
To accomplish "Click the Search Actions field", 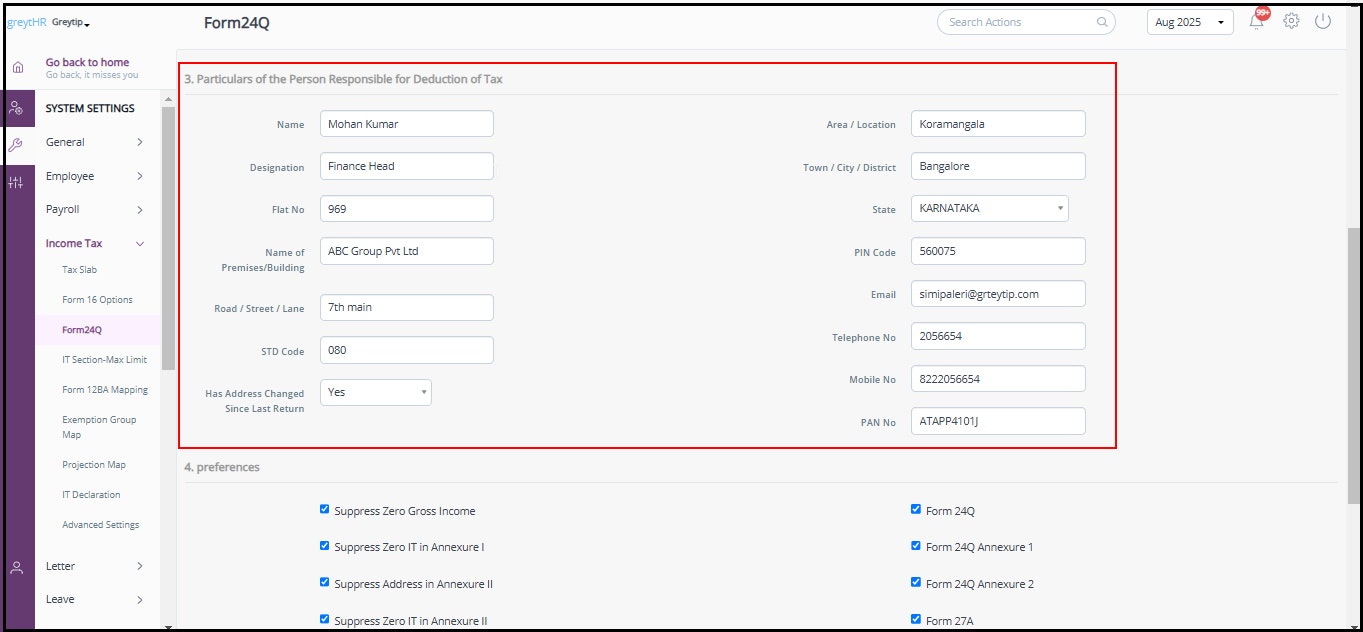I will [1021, 22].
